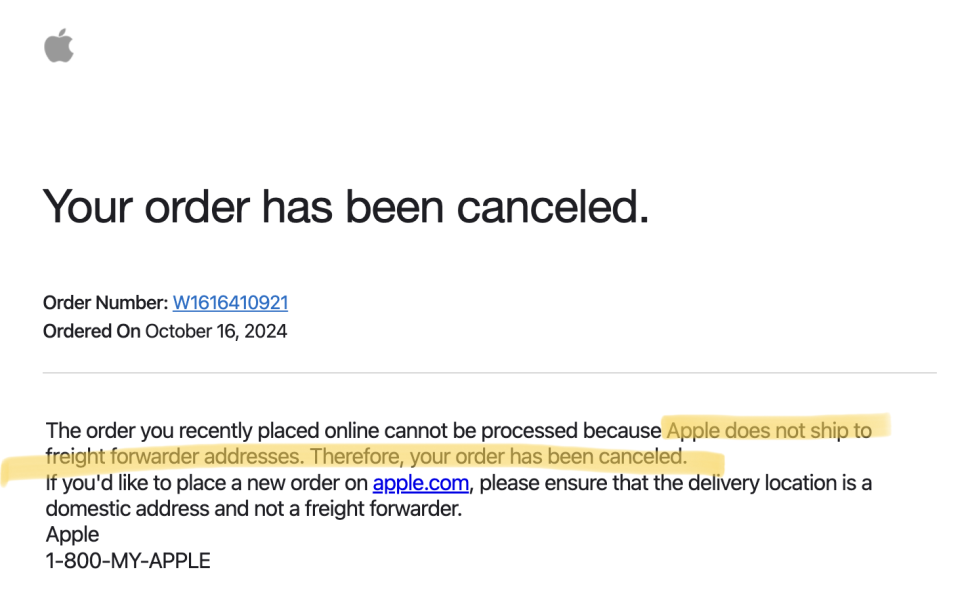Click the "Apple" signature line
Image resolution: width=966 pixels, height=602 pixels.
72,534
